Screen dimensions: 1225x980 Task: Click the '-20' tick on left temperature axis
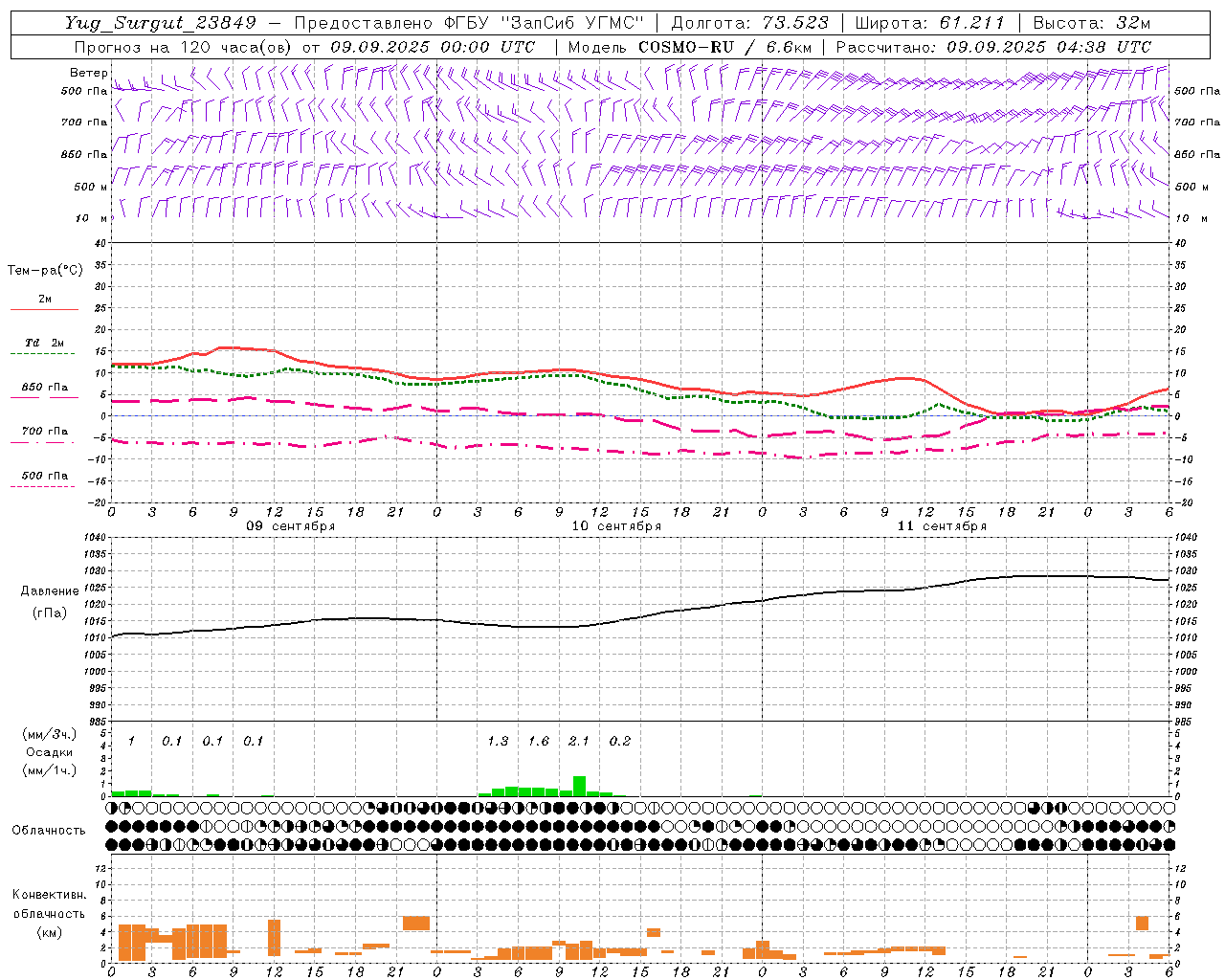pos(99,501)
